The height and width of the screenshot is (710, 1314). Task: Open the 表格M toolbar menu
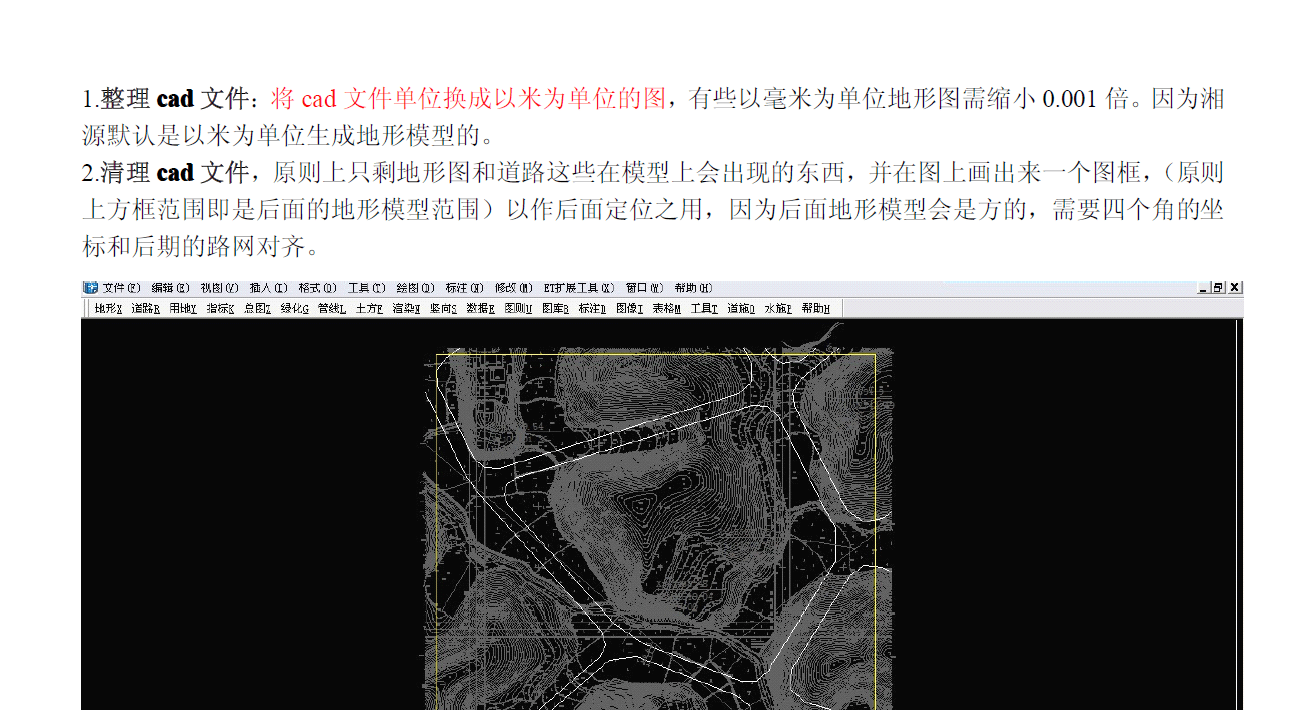point(666,309)
